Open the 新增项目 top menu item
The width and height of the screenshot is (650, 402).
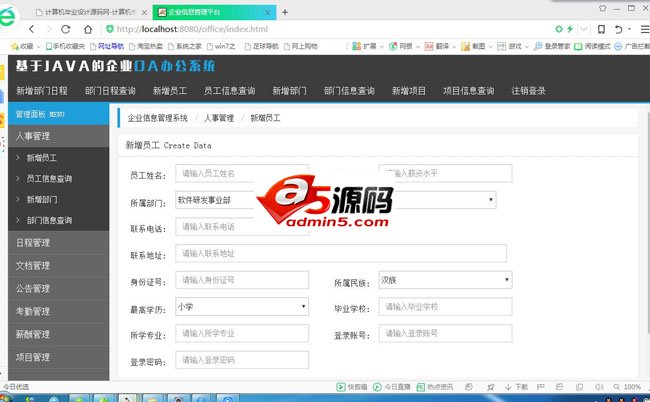point(409,91)
